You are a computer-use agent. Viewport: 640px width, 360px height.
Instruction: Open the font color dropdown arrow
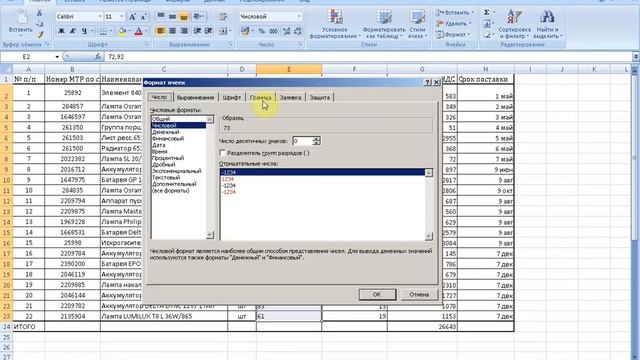point(146,31)
